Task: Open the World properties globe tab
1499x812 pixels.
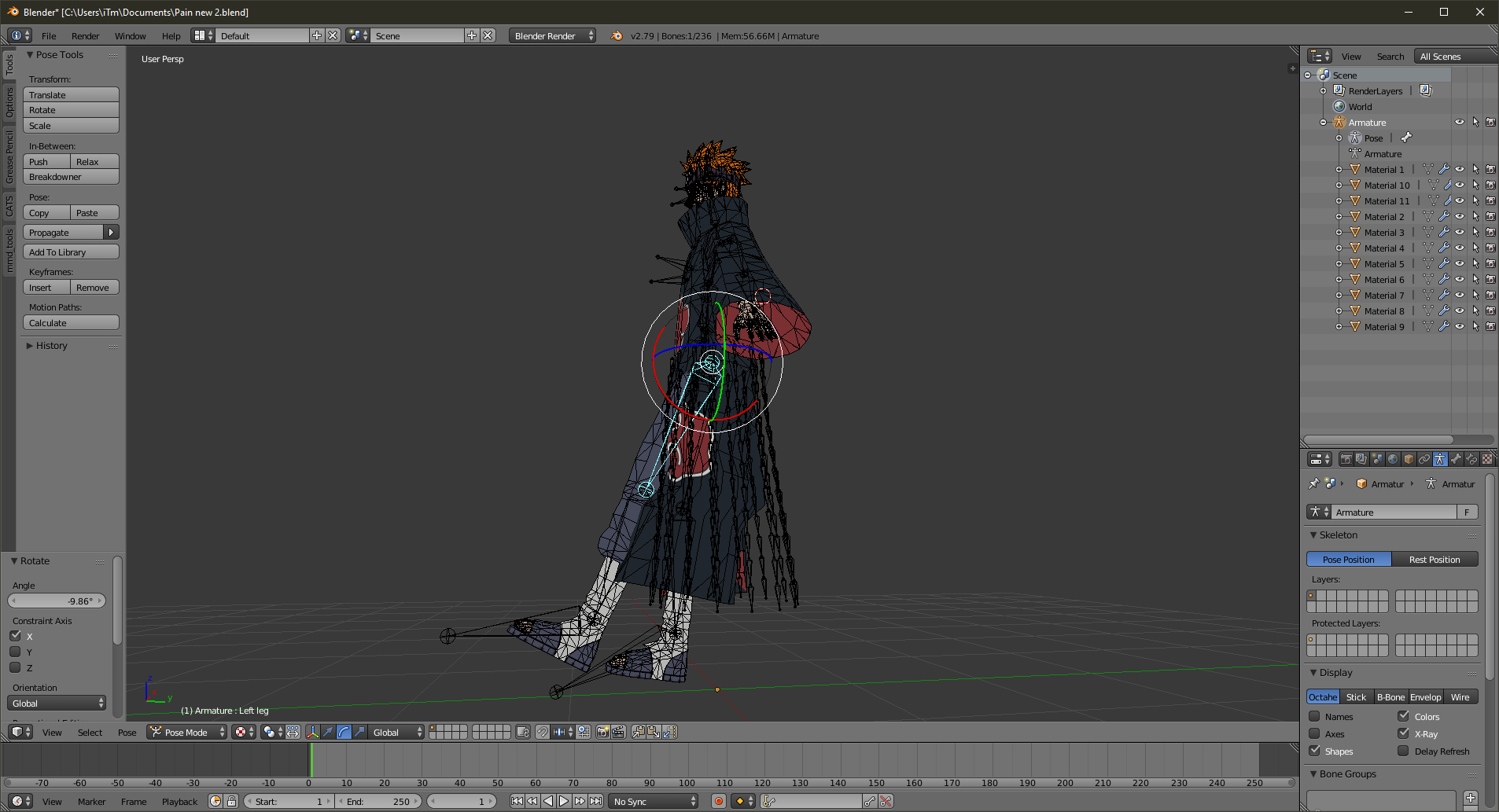Action: (1393, 459)
